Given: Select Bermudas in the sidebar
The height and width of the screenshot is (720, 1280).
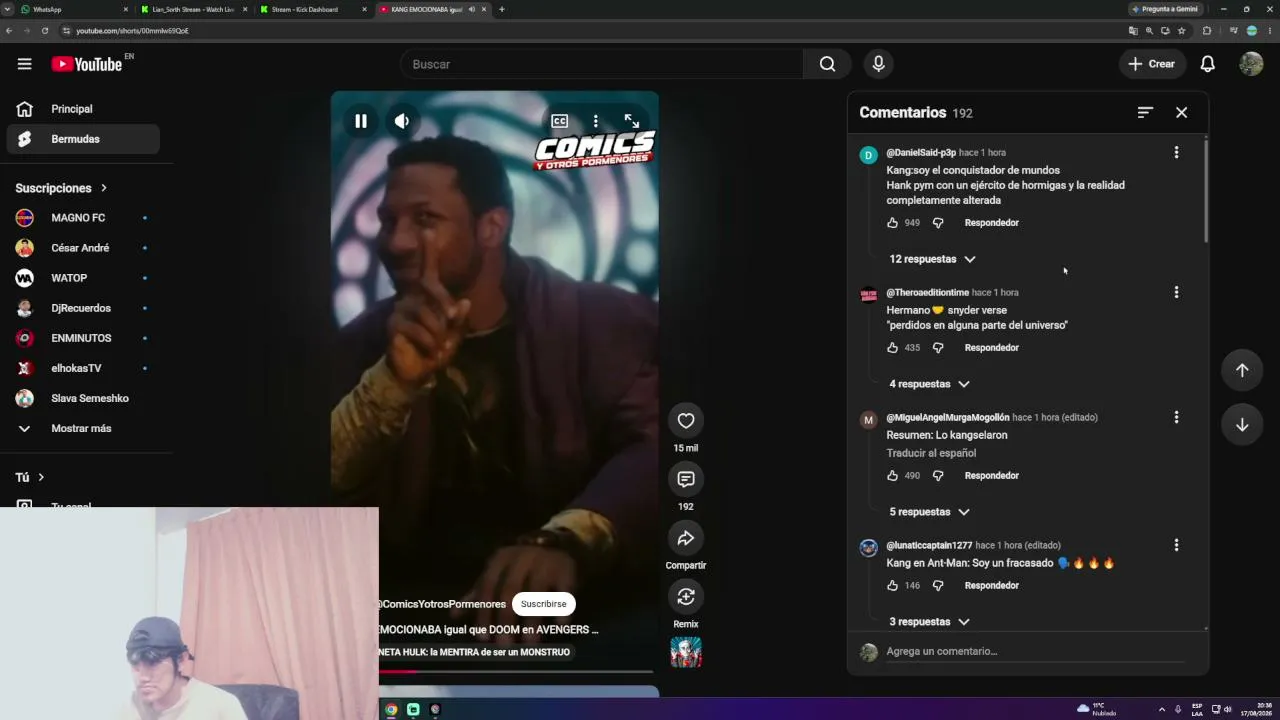Looking at the screenshot, I should pos(83,139).
